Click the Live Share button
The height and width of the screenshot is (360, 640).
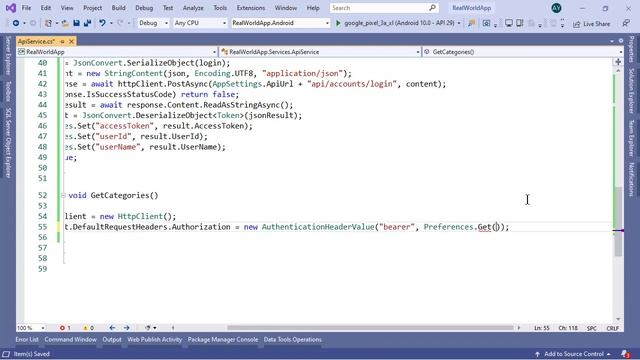[x=592, y=24]
